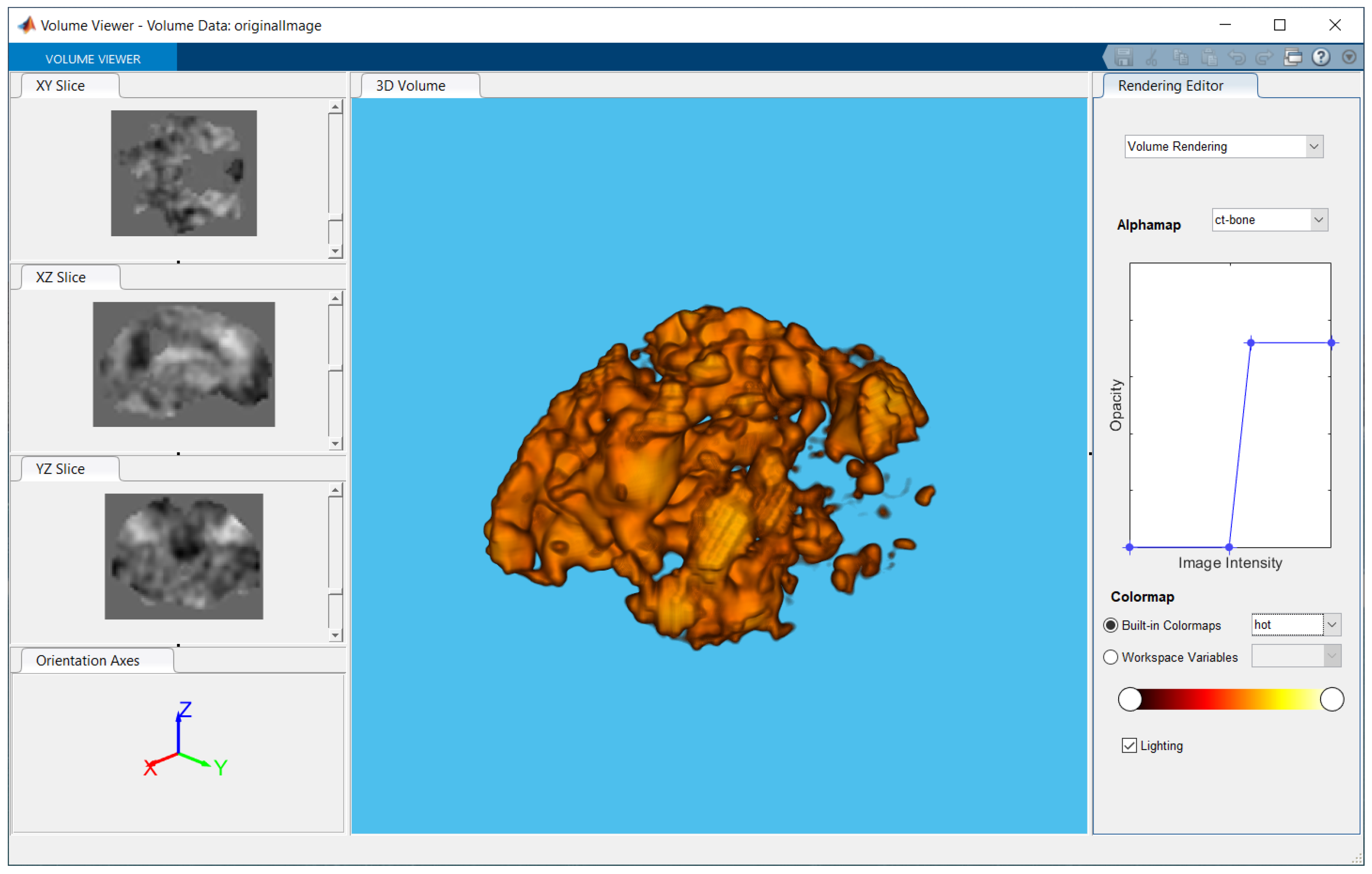1372x874 pixels.
Task: Select the VOLUME VIEWER ribbon tab
Action: click(93, 59)
